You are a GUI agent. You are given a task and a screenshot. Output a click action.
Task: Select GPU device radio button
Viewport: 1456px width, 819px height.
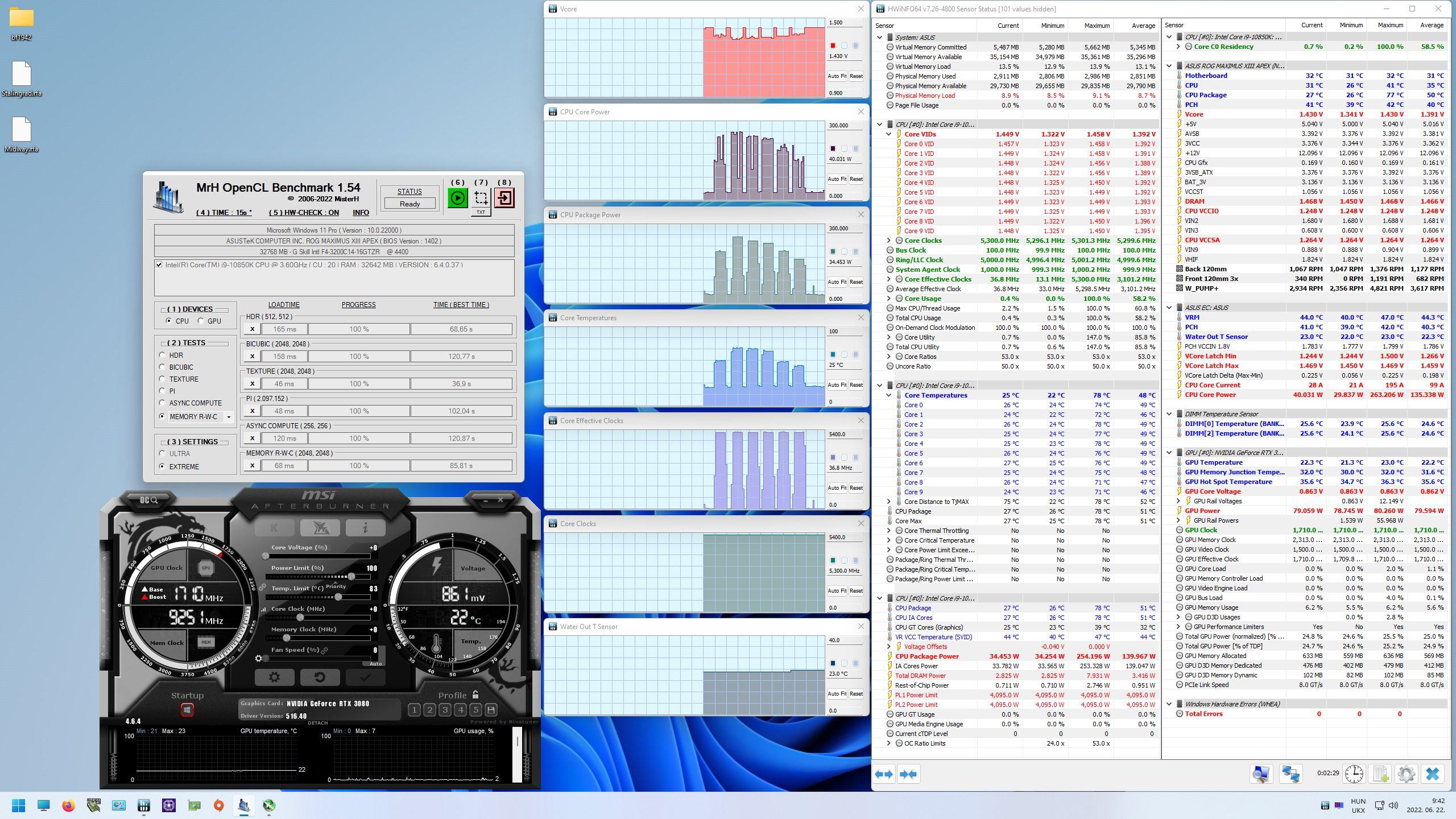point(201,321)
